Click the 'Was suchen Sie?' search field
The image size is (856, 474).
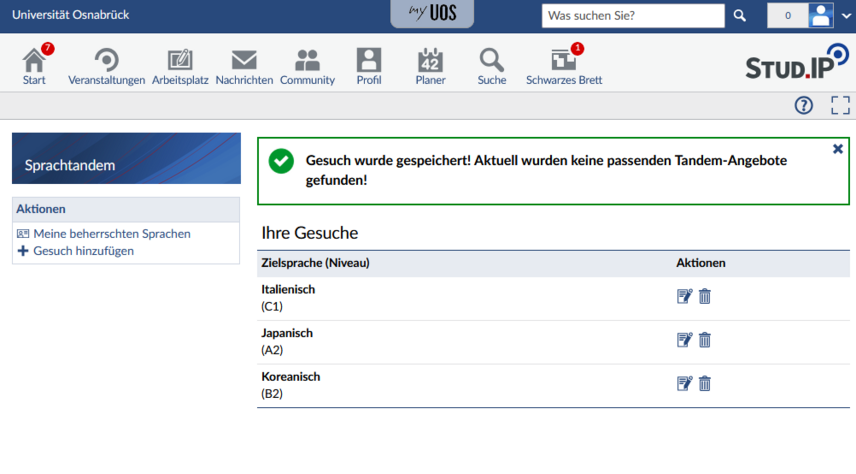tap(632, 16)
